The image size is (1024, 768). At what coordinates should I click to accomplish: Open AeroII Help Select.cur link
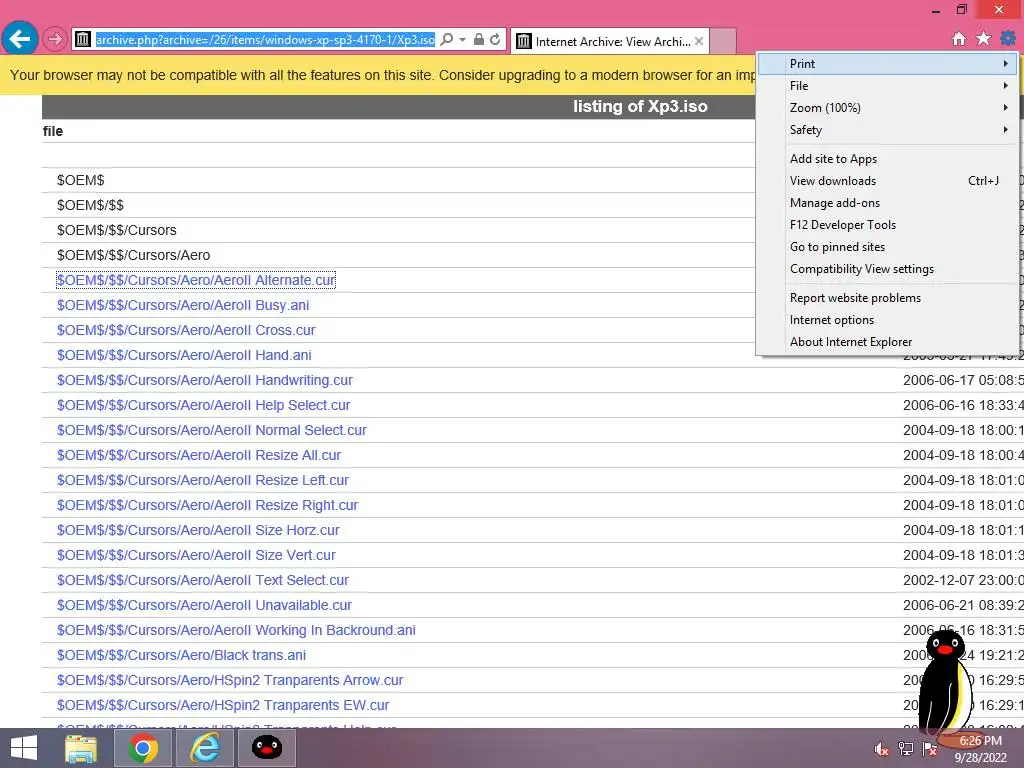(203, 406)
